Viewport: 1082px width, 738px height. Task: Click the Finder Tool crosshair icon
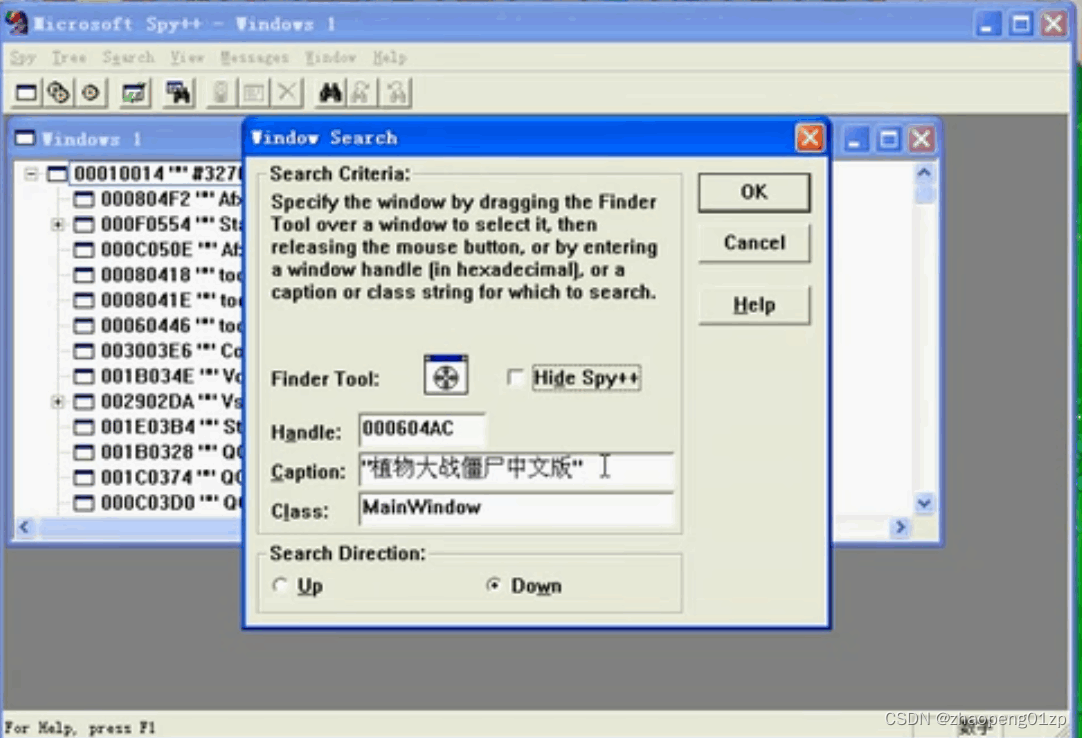pyautogui.click(x=446, y=376)
